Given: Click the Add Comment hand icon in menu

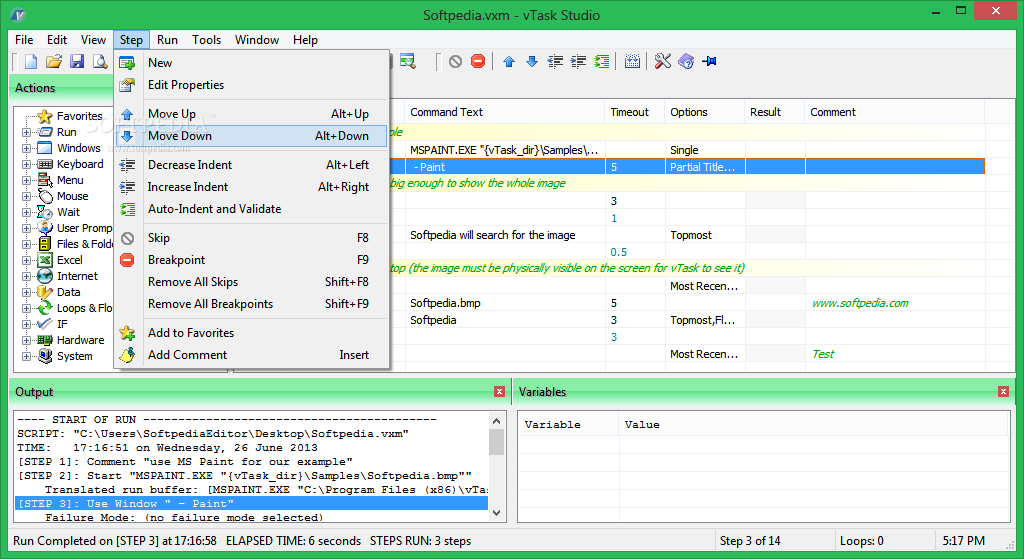Looking at the screenshot, I should coord(127,355).
